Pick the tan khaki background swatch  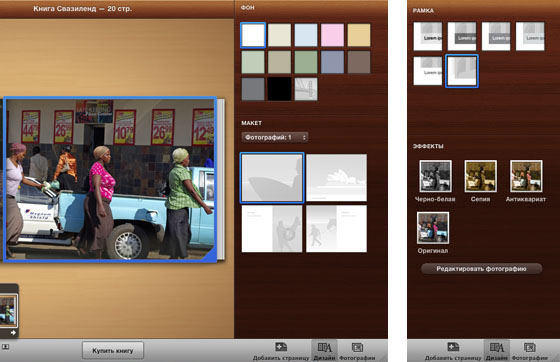[x=279, y=62]
